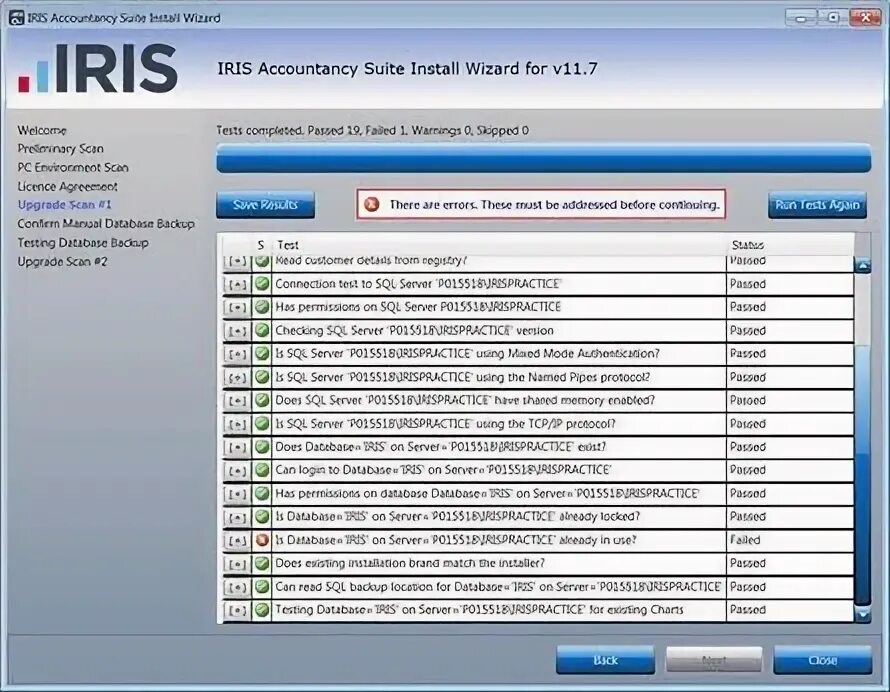This screenshot has width=890, height=692.
Task: Run Tests Again button
Action: tap(817, 205)
